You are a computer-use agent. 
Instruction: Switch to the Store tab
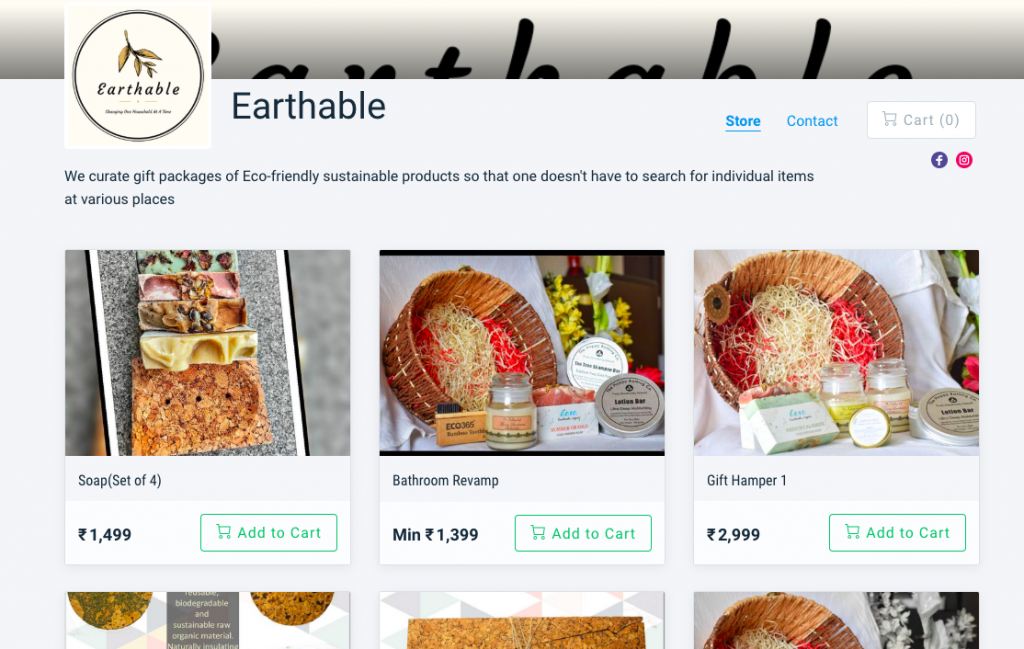[743, 121]
